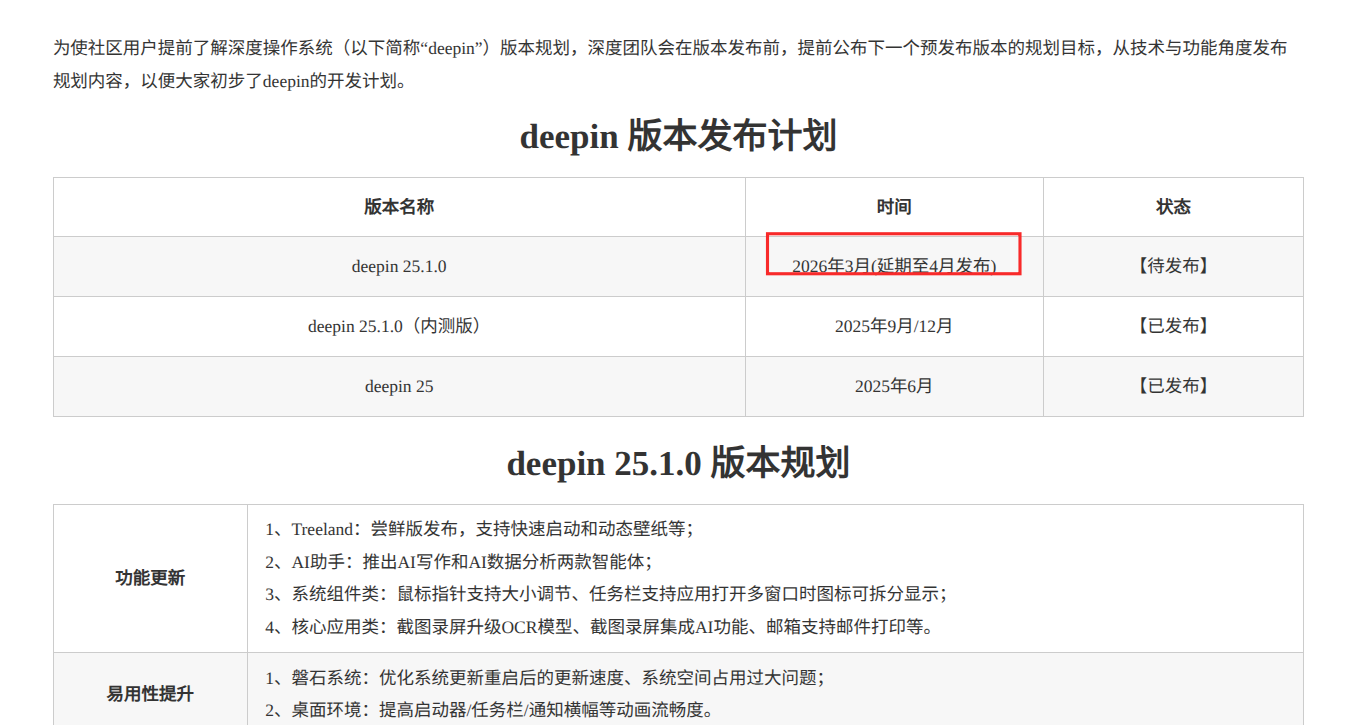This screenshot has width=1345, height=725.
Task: Click the line starting "4、核心应用类"
Action: click(600, 627)
